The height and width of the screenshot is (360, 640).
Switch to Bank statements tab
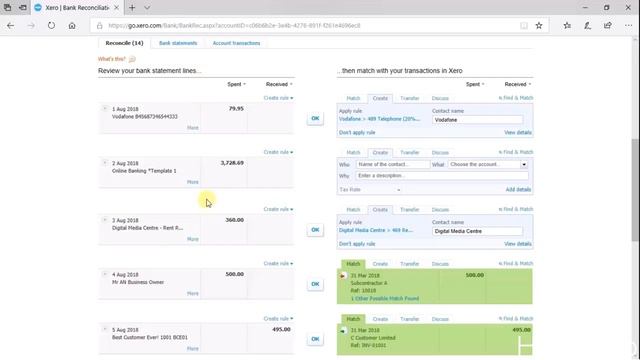(178, 43)
